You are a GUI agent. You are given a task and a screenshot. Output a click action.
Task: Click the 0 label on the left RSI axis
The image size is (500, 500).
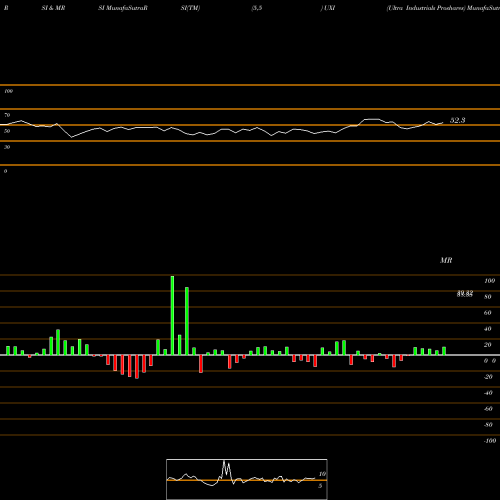5,171
